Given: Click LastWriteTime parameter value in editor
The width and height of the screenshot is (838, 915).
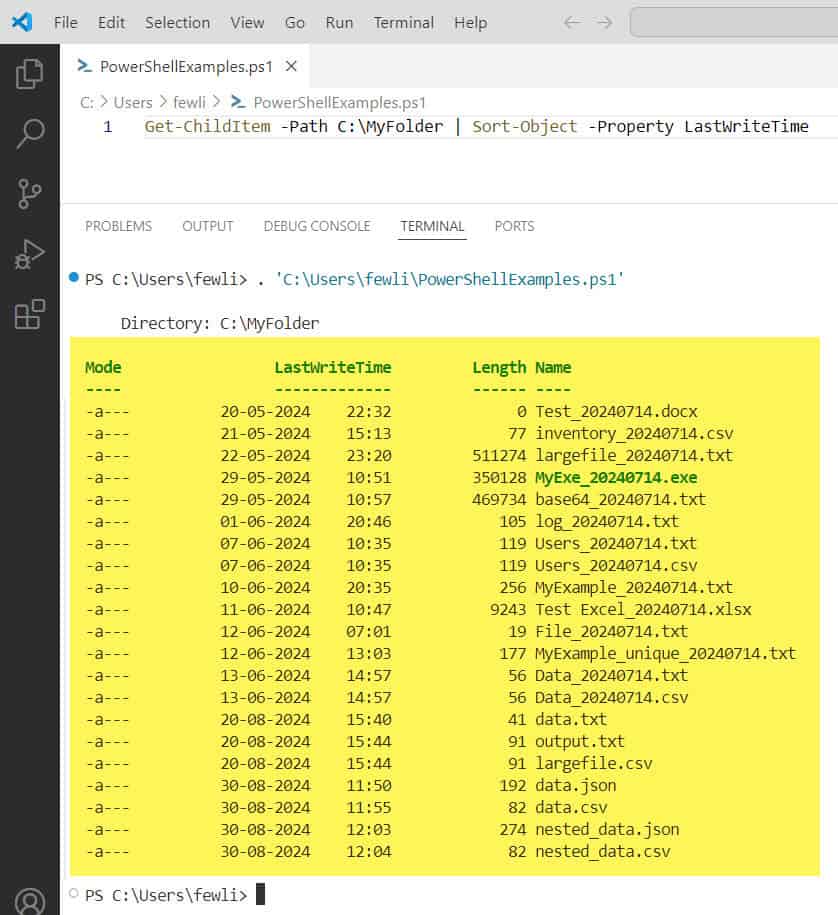Looking at the screenshot, I should click(x=746, y=126).
